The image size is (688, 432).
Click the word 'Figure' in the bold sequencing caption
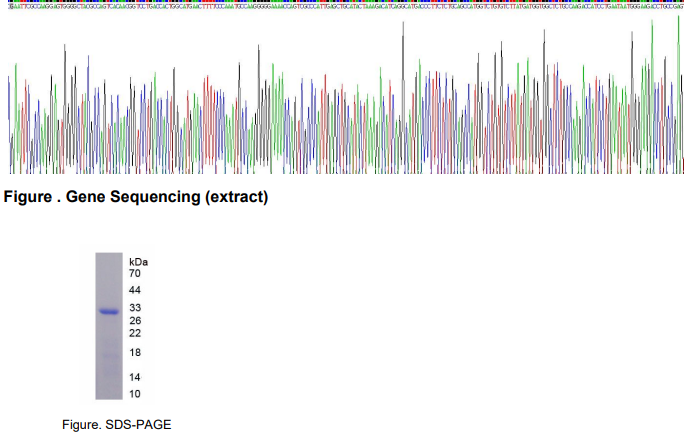[27, 198]
